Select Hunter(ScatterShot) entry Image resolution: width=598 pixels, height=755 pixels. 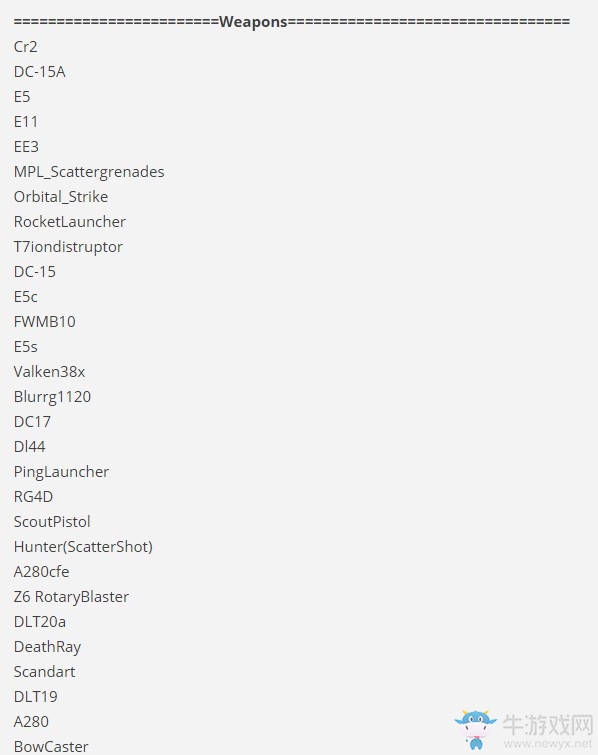point(83,547)
